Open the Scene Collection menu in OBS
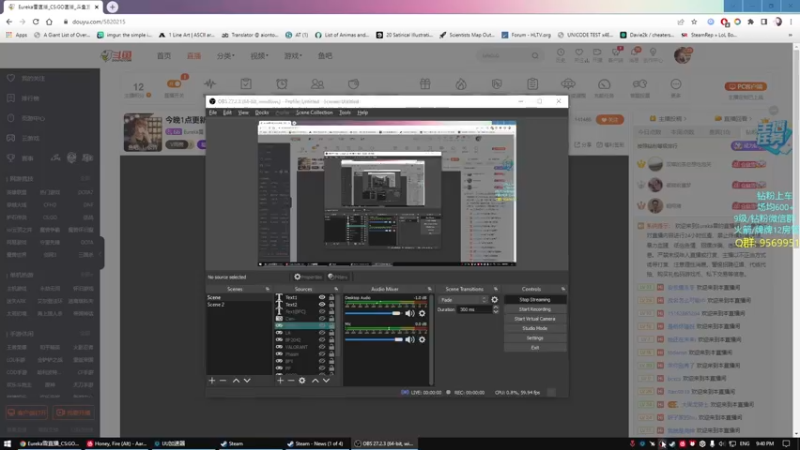Screen dimensions: 800x450 (x=314, y=112)
